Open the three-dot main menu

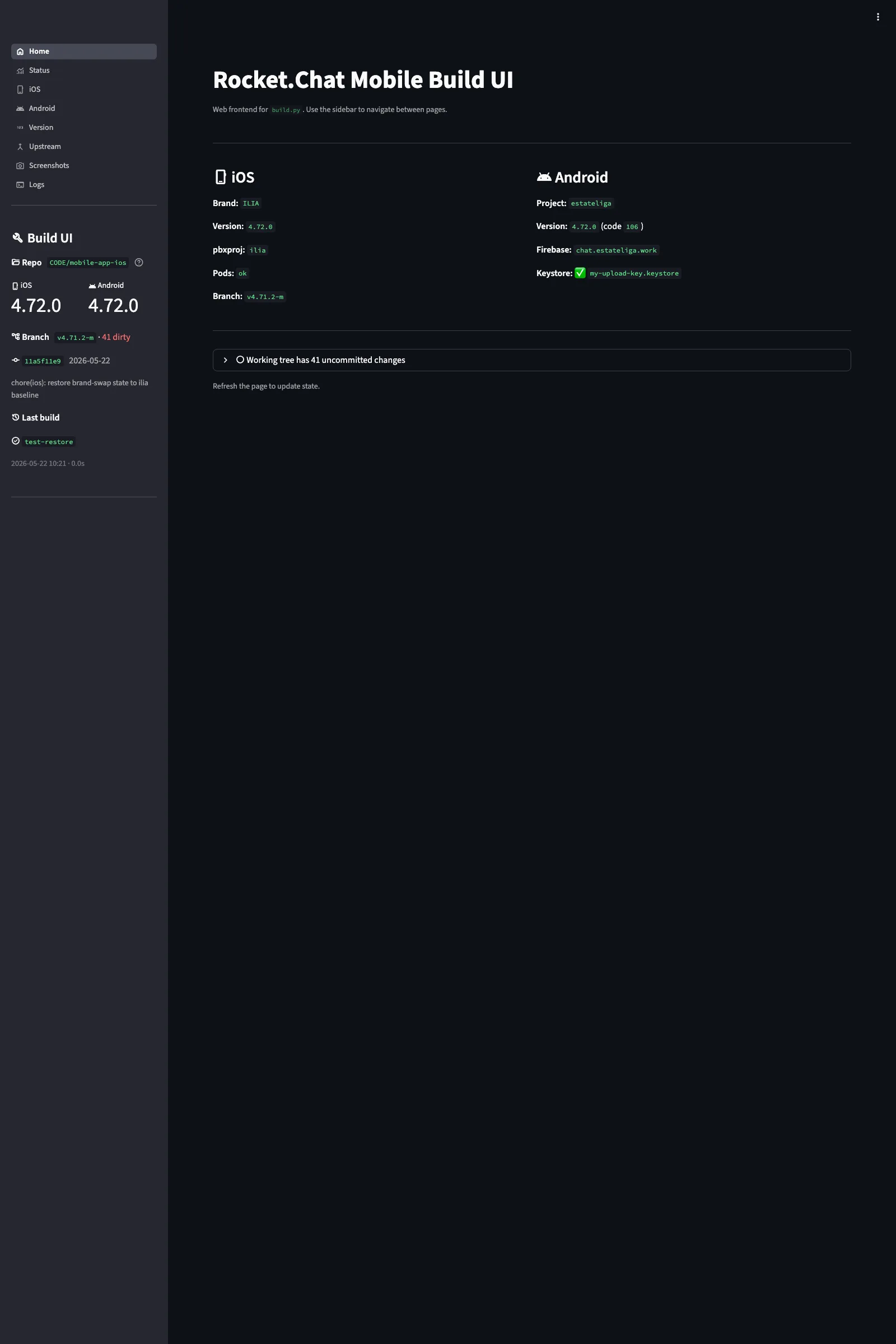click(878, 17)
